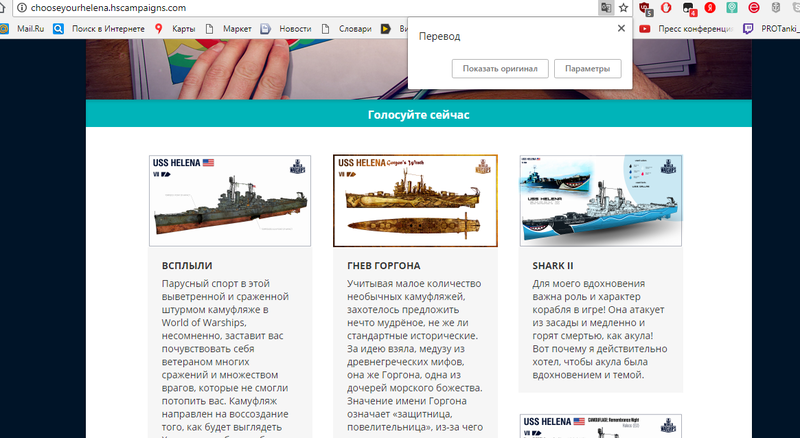Image resolution: width=800 pixels, height=438 pixels.
Task: Open the Новости bookmark
Action: coord(286,29)
